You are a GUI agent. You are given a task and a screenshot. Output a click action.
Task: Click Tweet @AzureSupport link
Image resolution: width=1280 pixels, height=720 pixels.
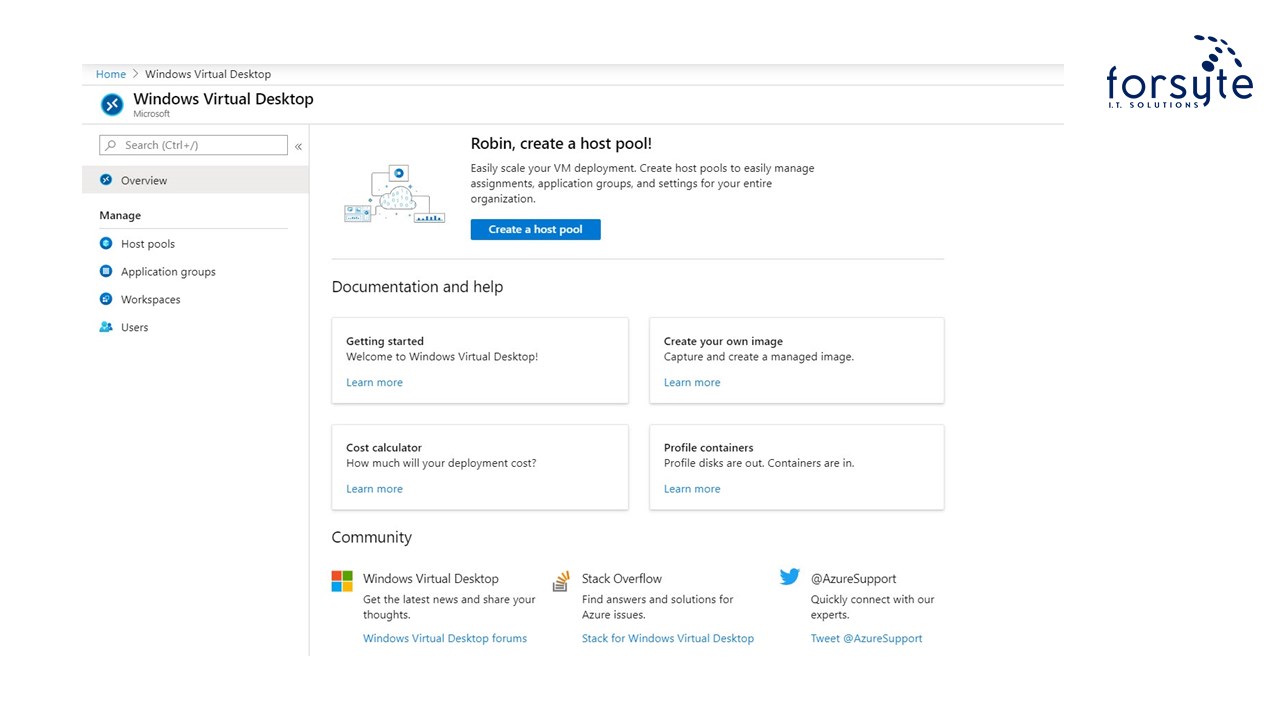point(866,637)
